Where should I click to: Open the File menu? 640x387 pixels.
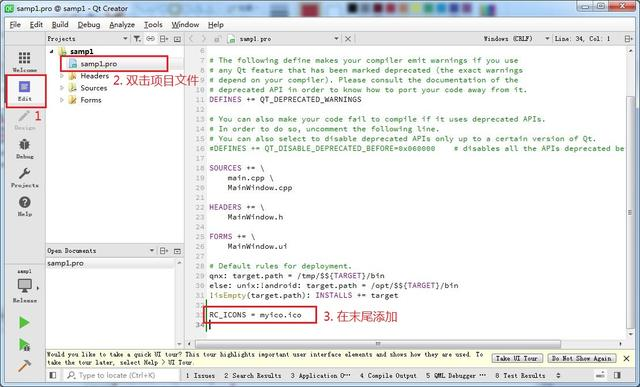pyautogui.click(x=15, y=24)
